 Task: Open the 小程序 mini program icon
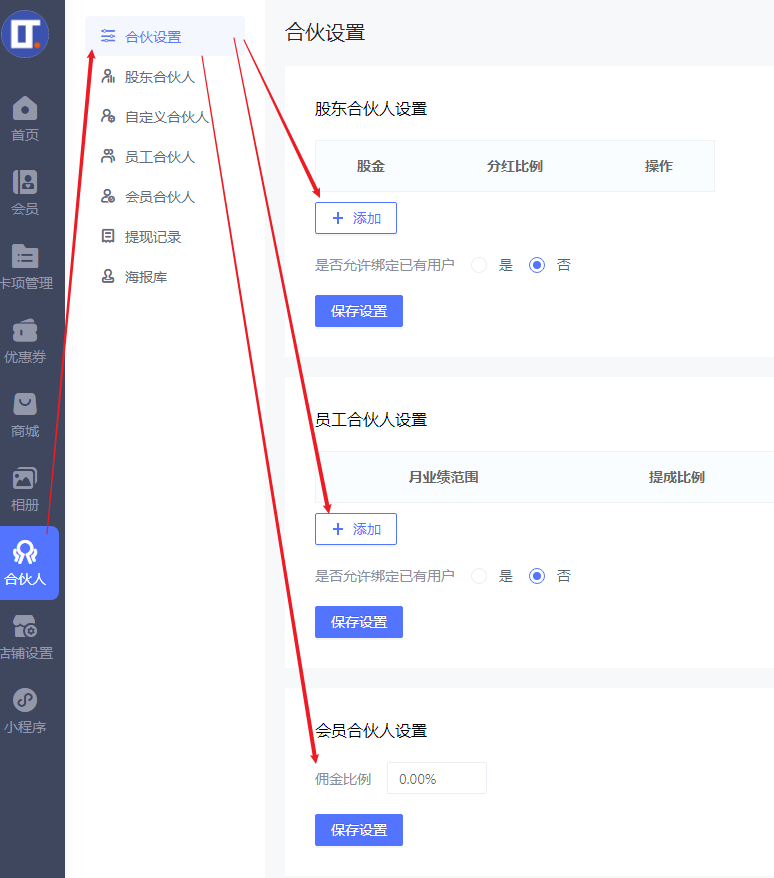[25, 700]
